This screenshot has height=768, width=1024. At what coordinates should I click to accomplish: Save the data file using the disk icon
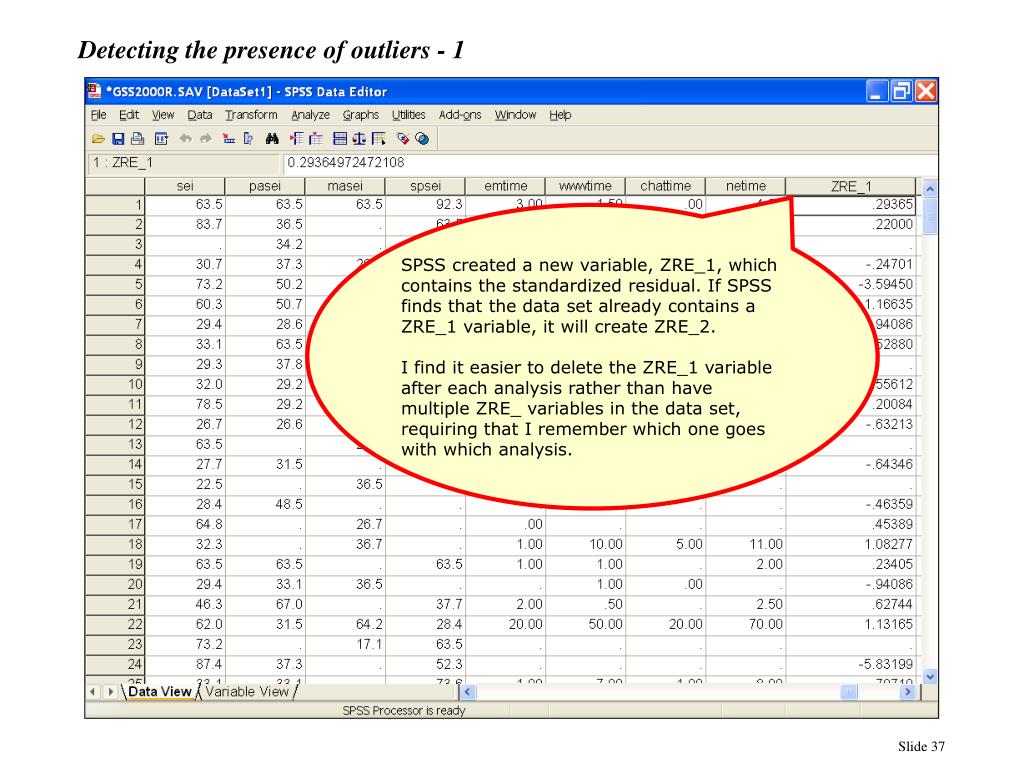coord(118,138)
